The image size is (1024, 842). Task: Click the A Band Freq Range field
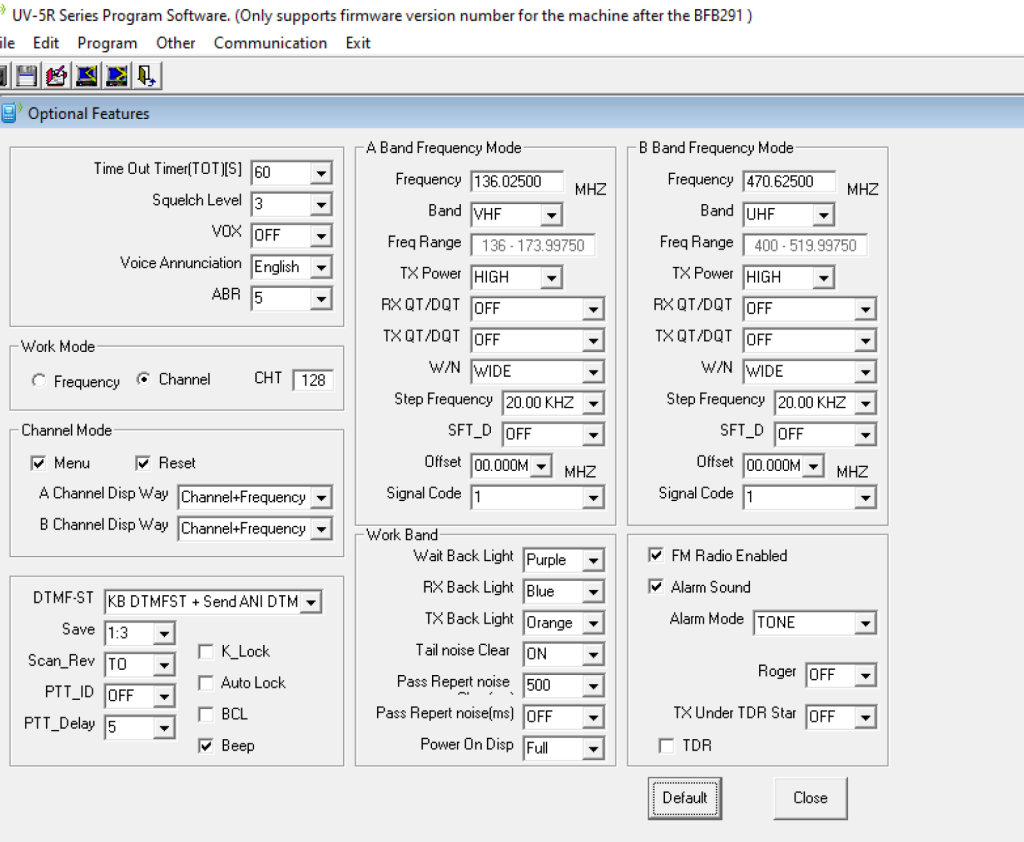tap(533, 246)
